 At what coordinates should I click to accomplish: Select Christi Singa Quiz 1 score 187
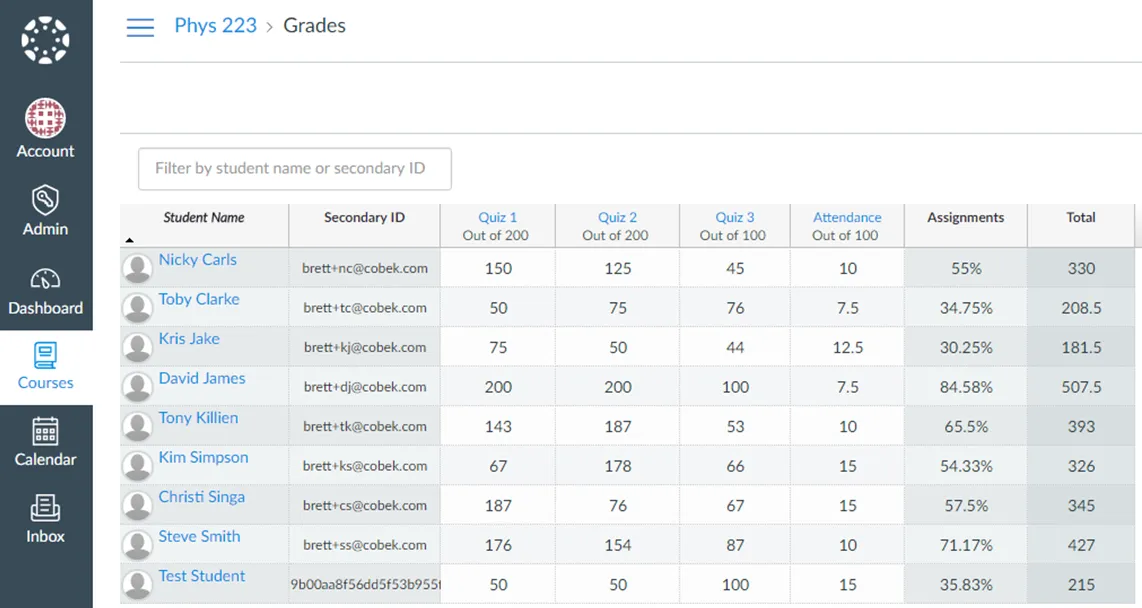click(x=498, y=505)
